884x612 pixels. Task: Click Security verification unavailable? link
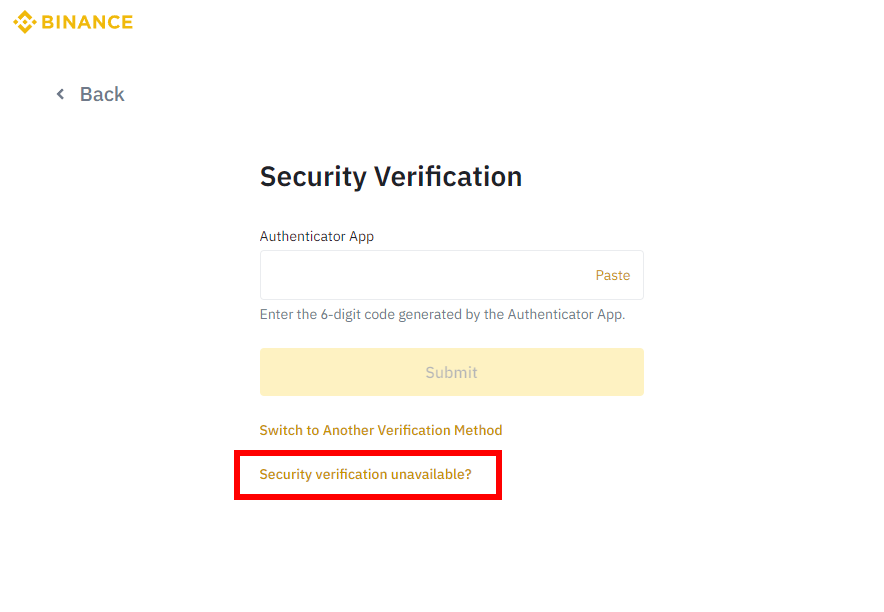click(x=365, y=474)
